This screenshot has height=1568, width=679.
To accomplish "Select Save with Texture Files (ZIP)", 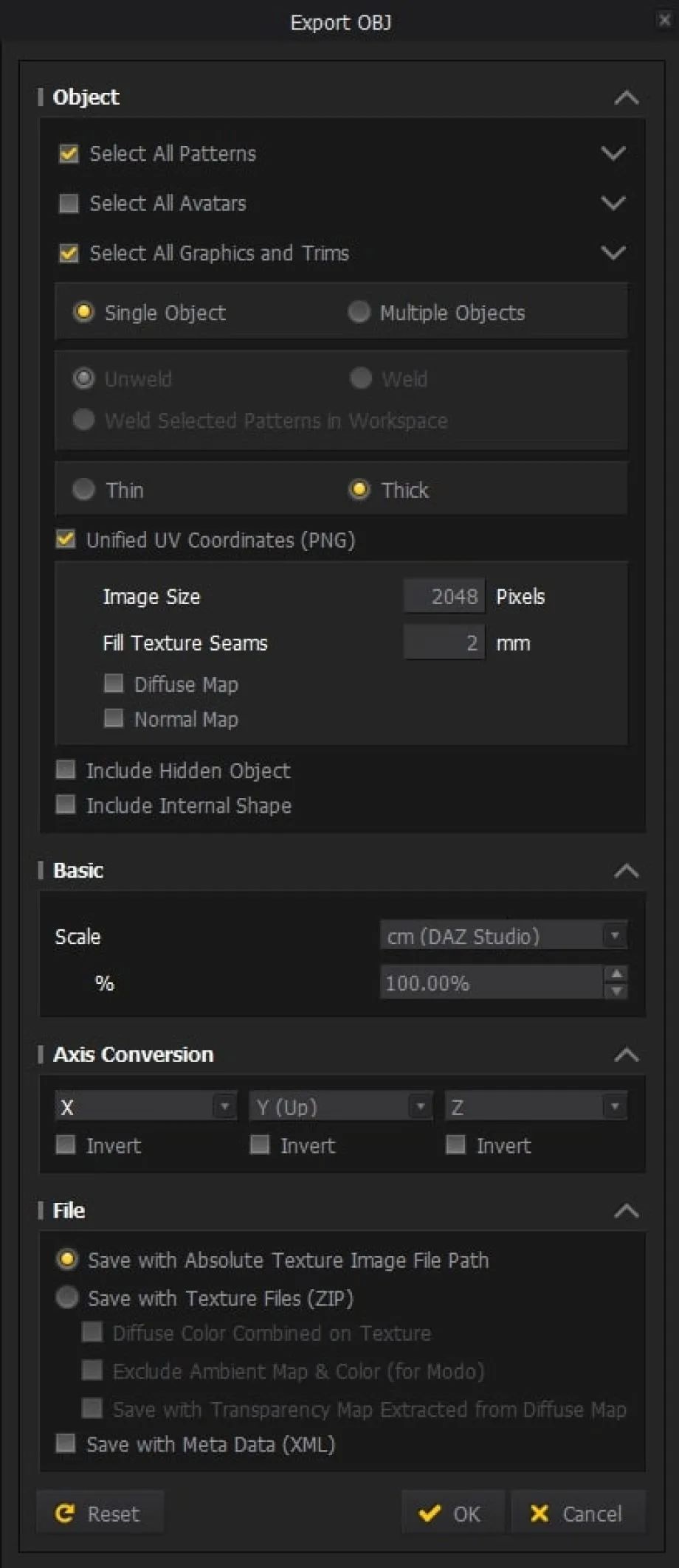I will click(x=67, y=1297).
